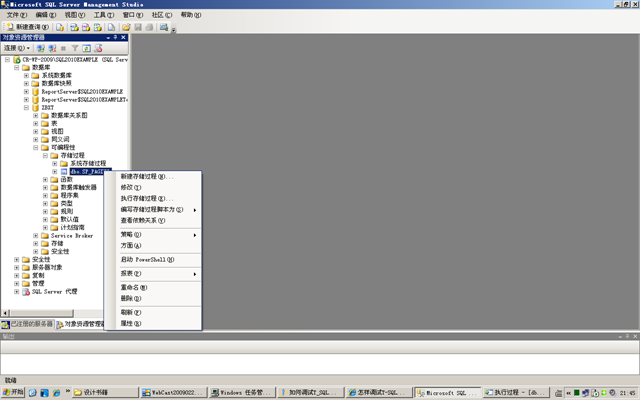Click the Analysis Services MDX Query icon
Viewport: 640px width, 400px height.
(x=74, y=27)
